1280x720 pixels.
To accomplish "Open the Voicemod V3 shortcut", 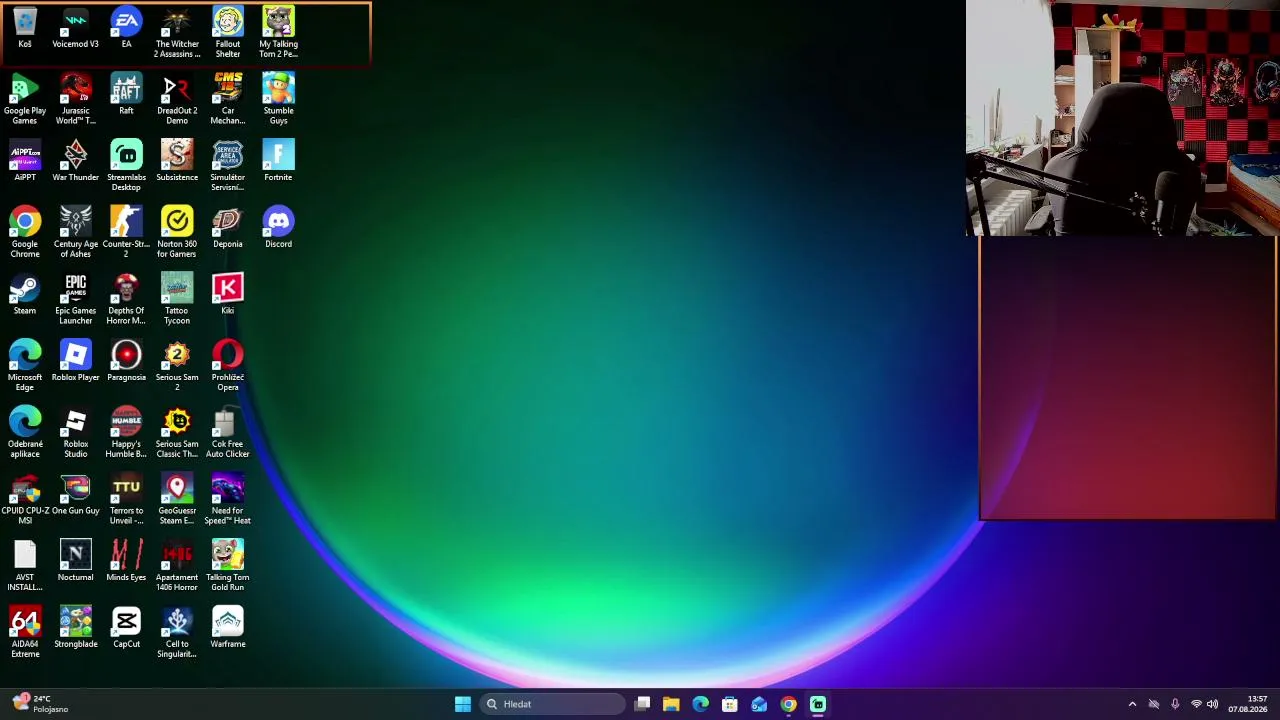I will point(76,29).
